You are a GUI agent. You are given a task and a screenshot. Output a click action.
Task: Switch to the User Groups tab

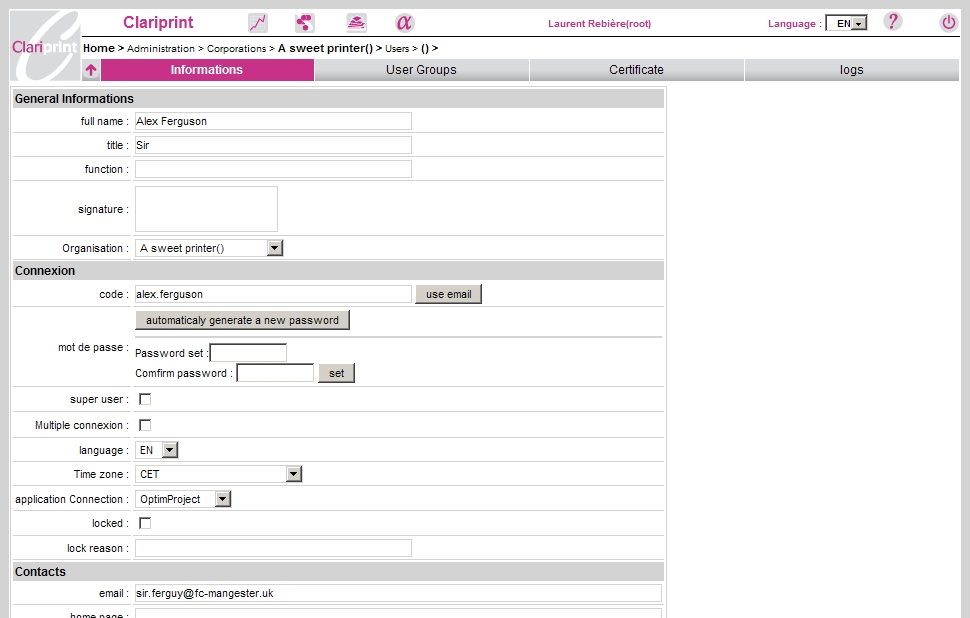point(421,70)
